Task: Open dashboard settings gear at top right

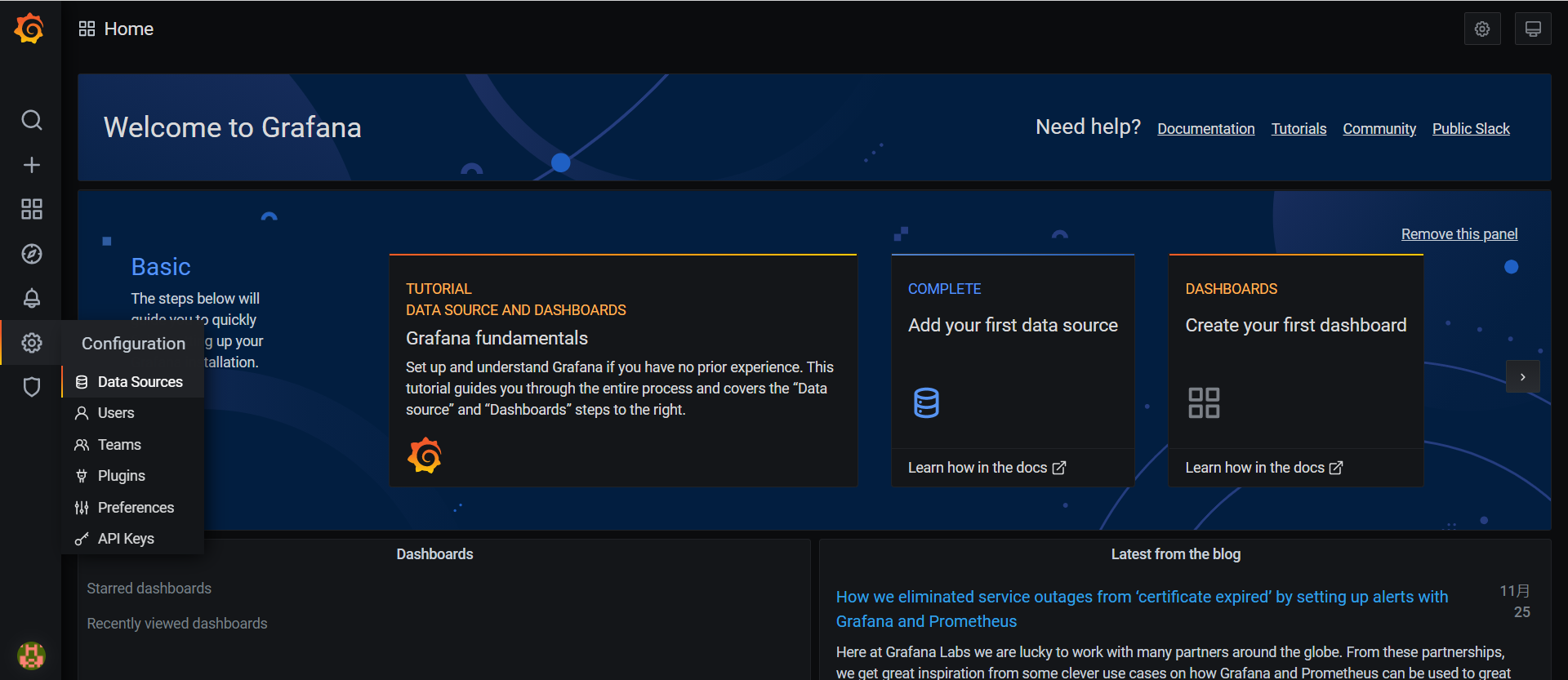Action: 1482,29
